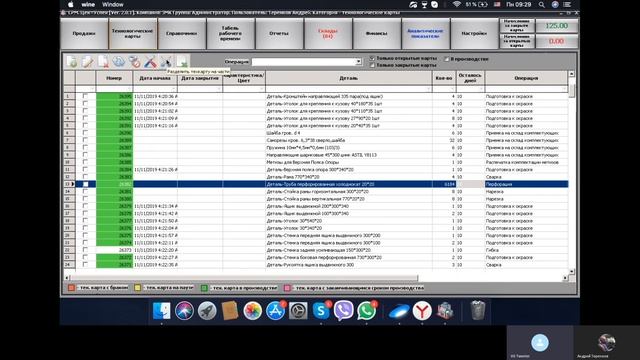
Task: Click the red 'тех. карта с браком' legend swatch
Action: (71, 288)
